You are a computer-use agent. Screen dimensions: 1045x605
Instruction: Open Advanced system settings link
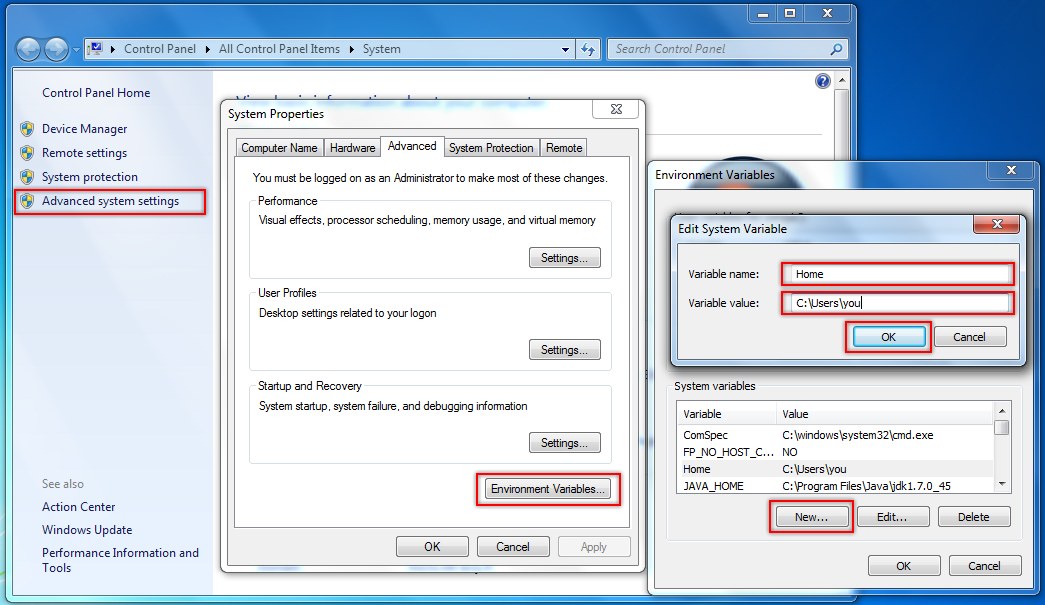click(110, 201)
